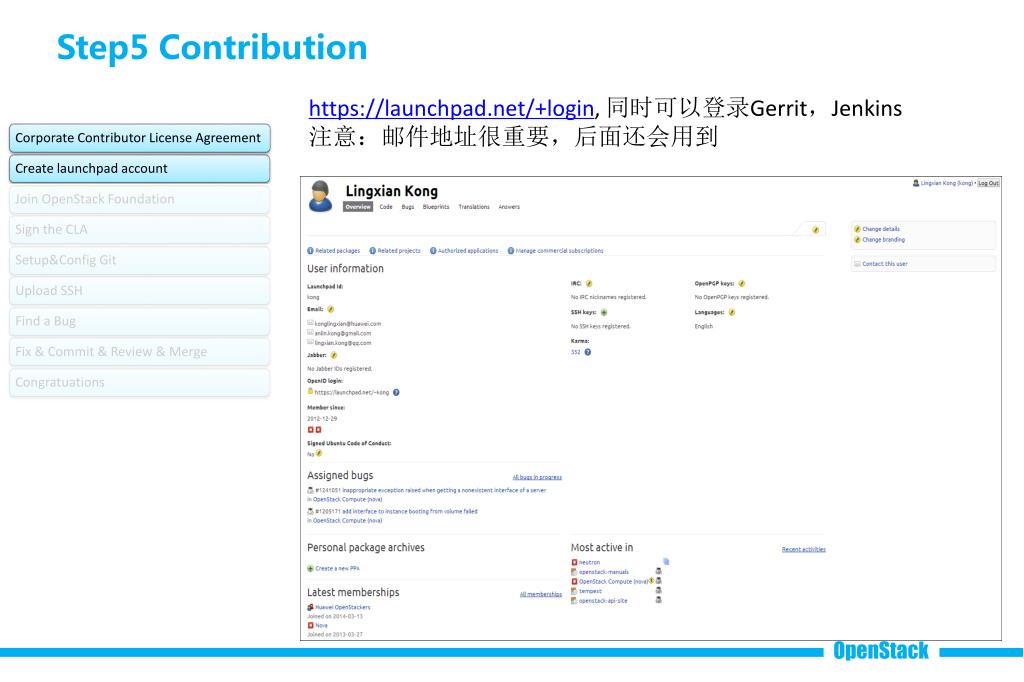1024x682 pixels.
Task: Open openstack-manuals project link
Action: point(603,572)
